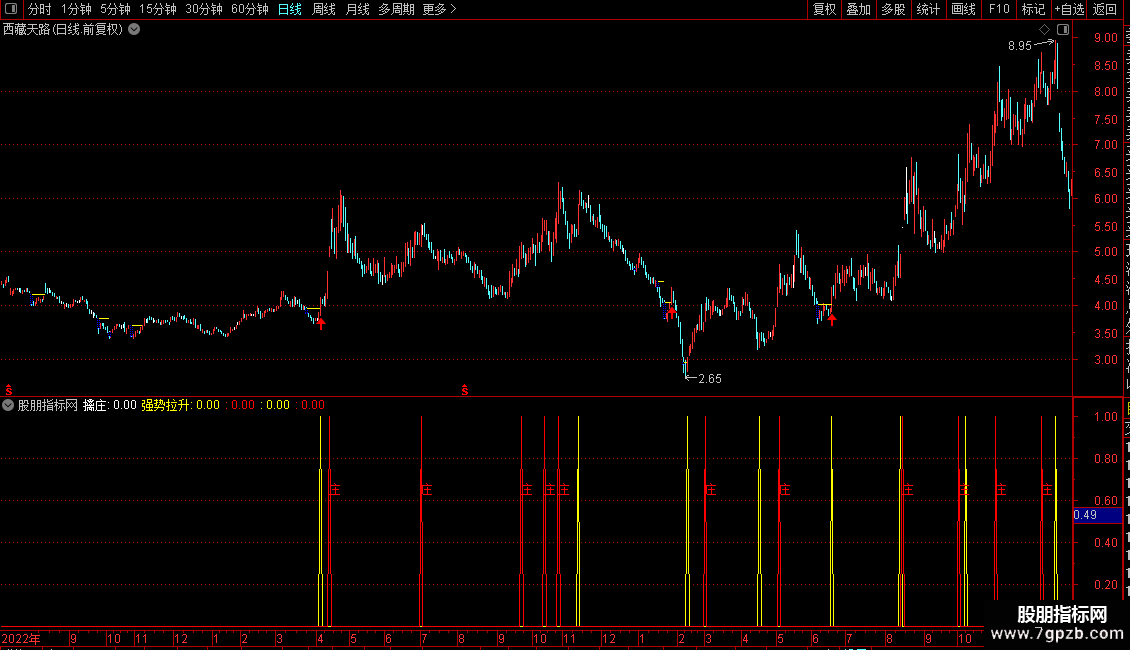Open the F10 company info

pyautogui.click(x=999, y=9)
